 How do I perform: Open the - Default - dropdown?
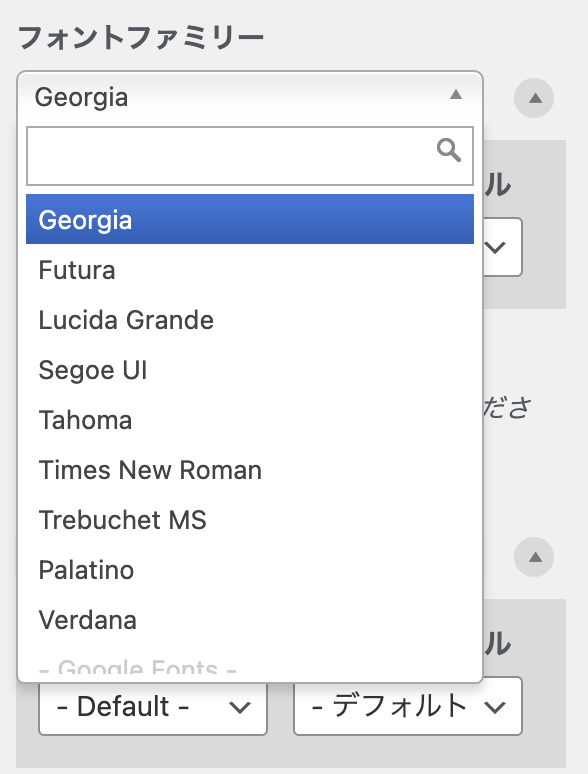coord(153,706)
